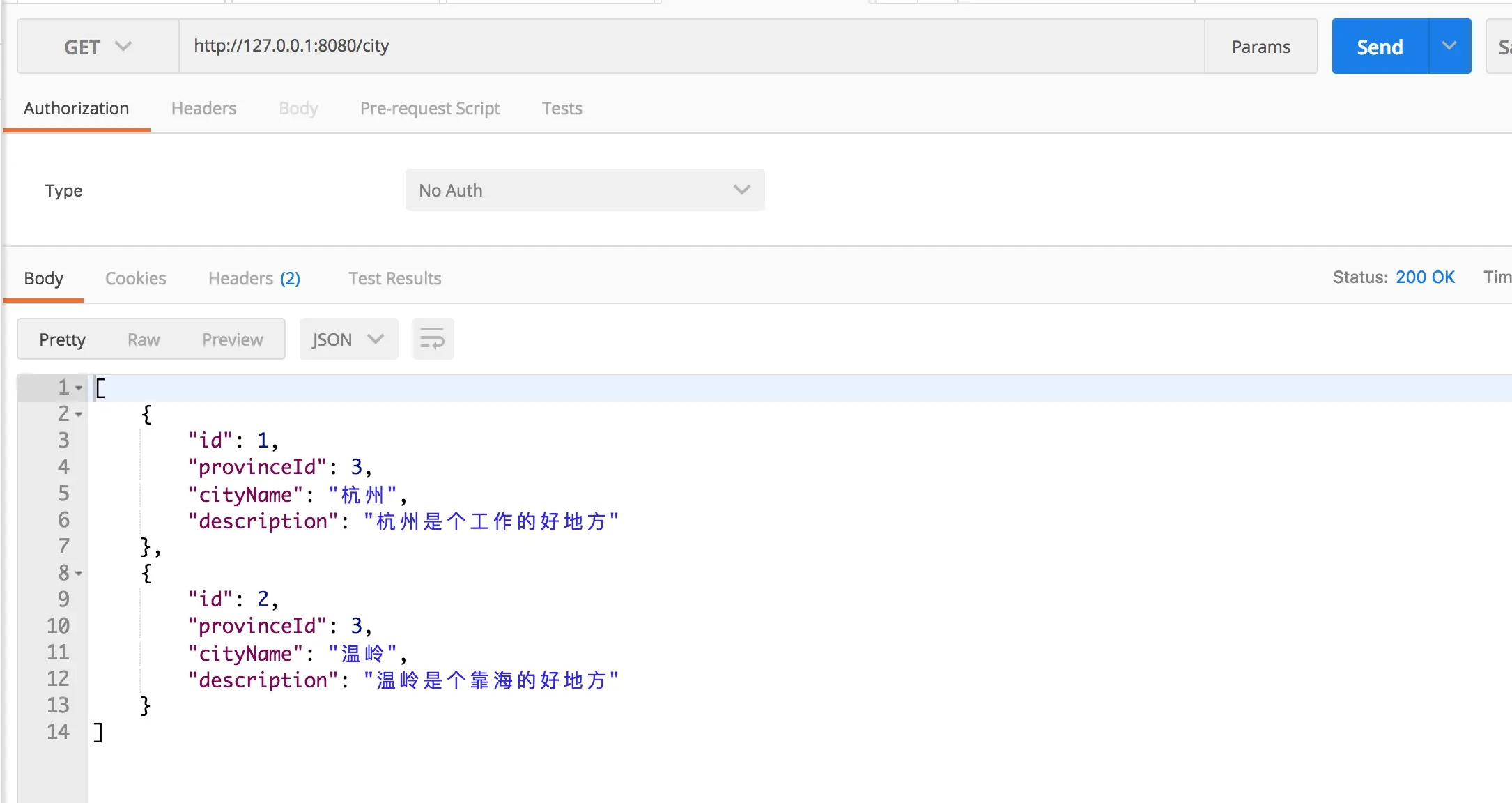Open the Send button dropdown arrow
The width and height of the screenshot is (1512, 803).
click(x=1449, y=46)
